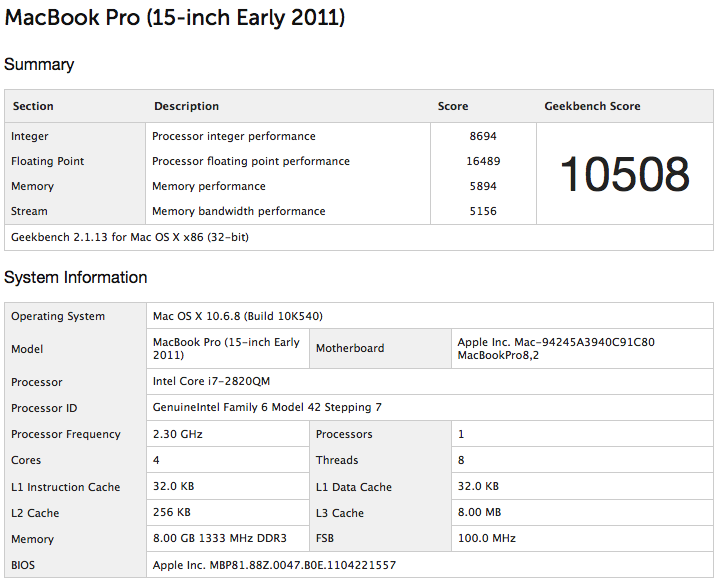Click the 'Threads' label
Screen dimensions: 721x585
pyautogui.click(x=337, y=460)
